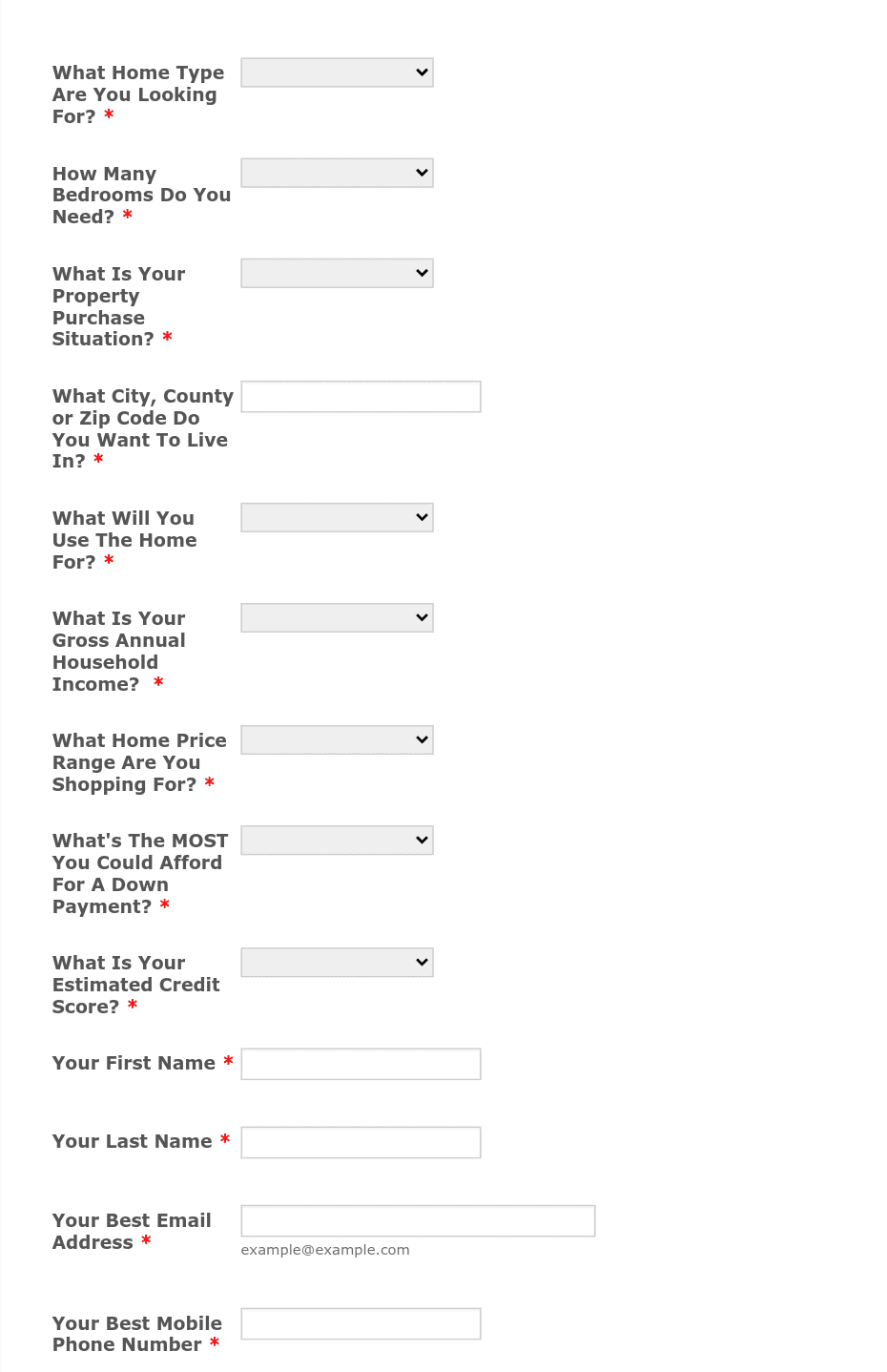Click the arrow on the bedrooms select

pyautogui.click(x=422, y=173)
